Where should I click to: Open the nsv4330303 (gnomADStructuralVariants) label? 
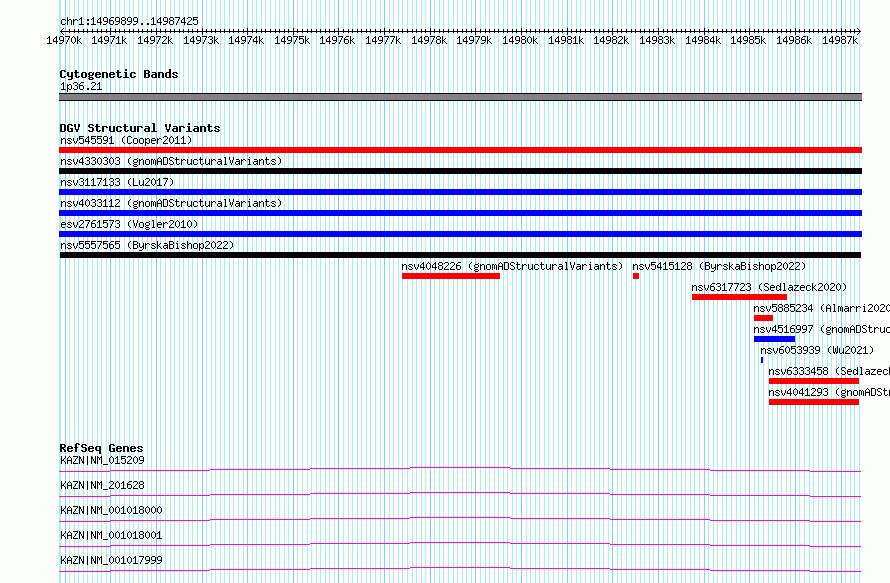(x=171, y=161)
